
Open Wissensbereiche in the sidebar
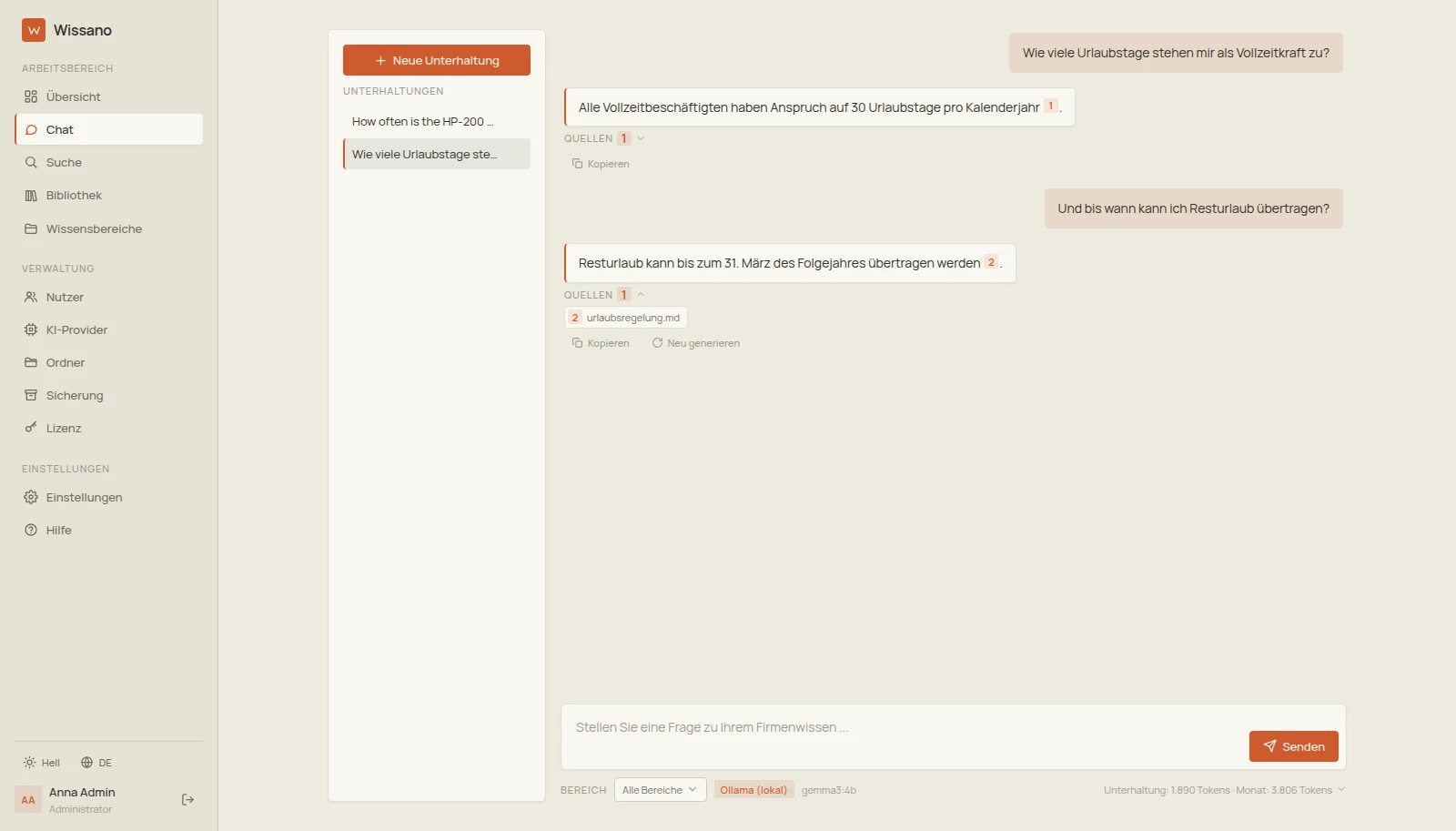point(108,228)
